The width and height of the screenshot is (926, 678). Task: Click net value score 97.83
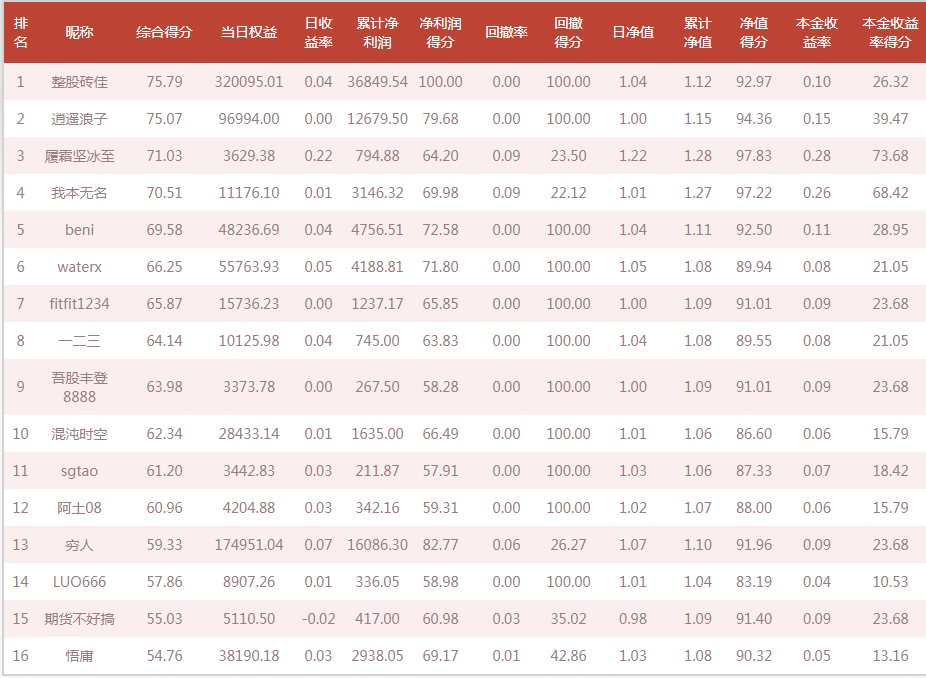(754, 156)
